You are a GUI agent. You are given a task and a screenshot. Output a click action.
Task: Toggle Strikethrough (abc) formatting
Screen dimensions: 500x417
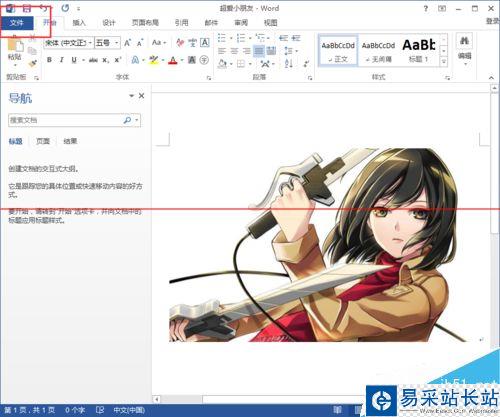point(93,60)
